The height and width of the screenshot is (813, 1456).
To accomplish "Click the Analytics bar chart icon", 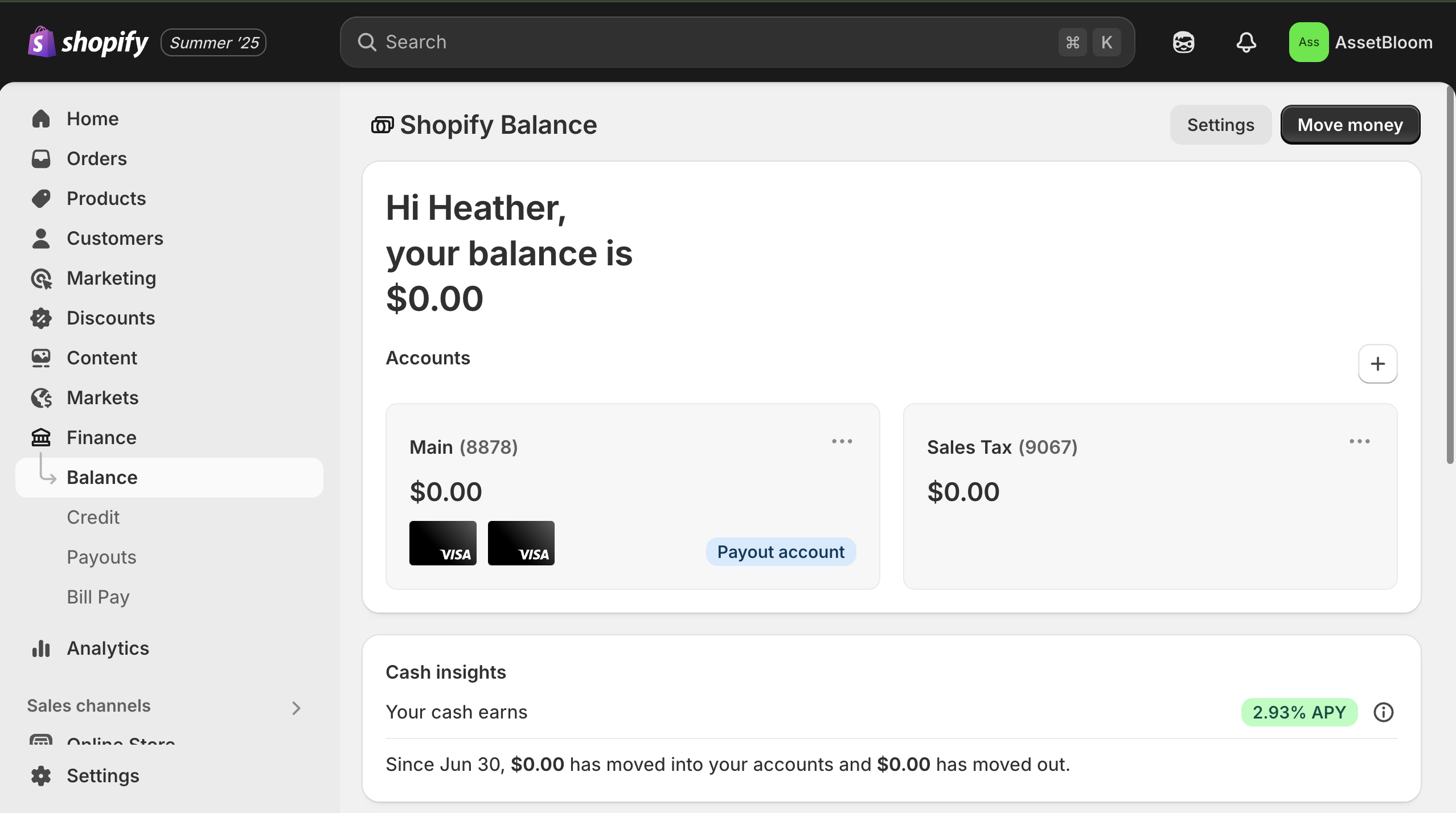I will pyautogui.click(x=41, y=648).
